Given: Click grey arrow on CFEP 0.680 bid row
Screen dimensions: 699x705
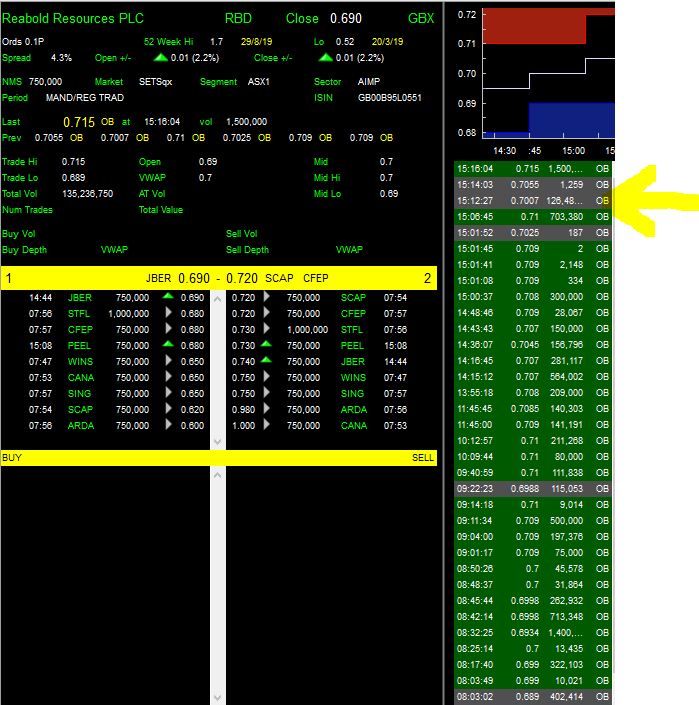Looking at the screenshot, I should pyautogui.click(x=169, y=329).
